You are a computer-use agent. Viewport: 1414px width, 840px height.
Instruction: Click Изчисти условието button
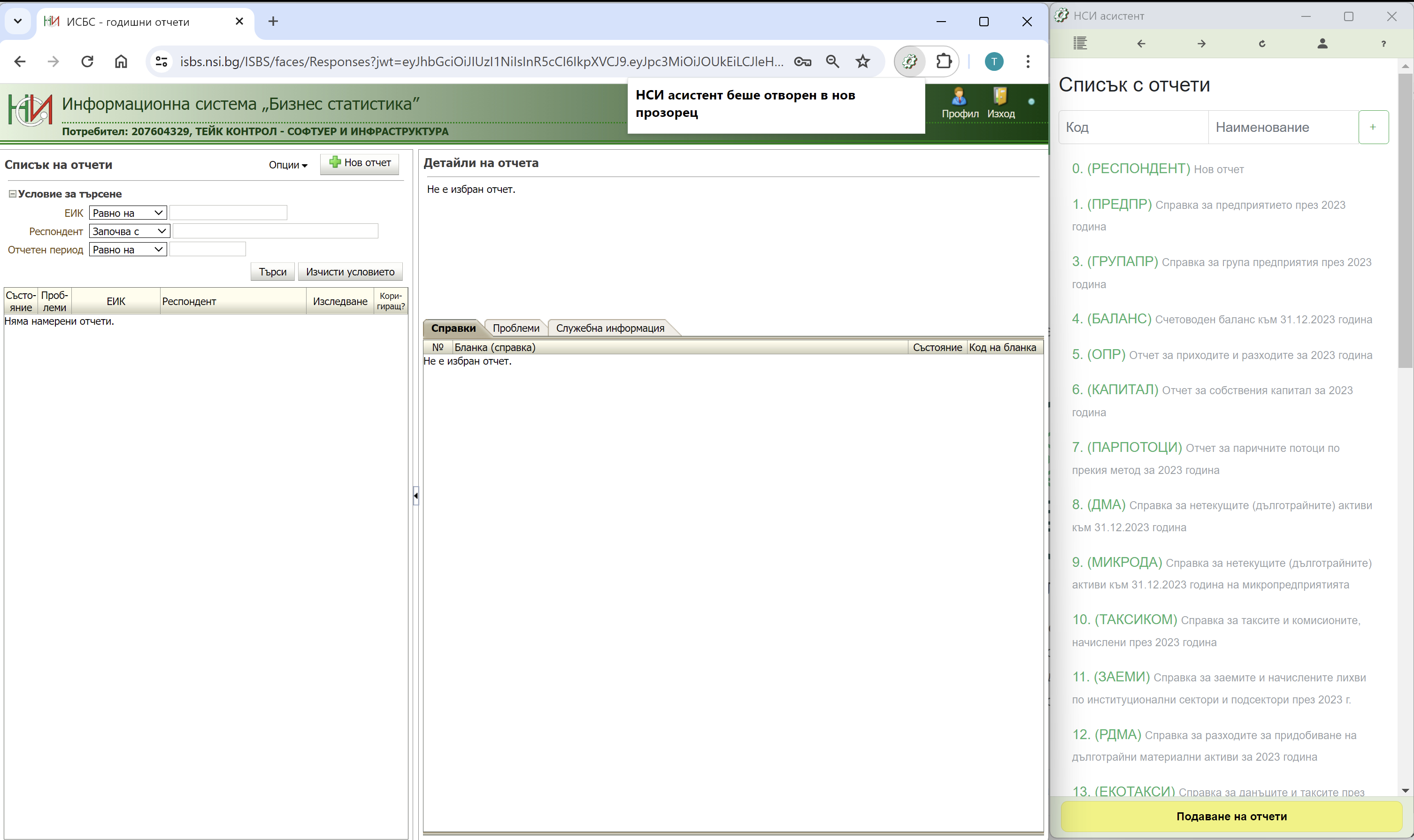coord(350,272)
